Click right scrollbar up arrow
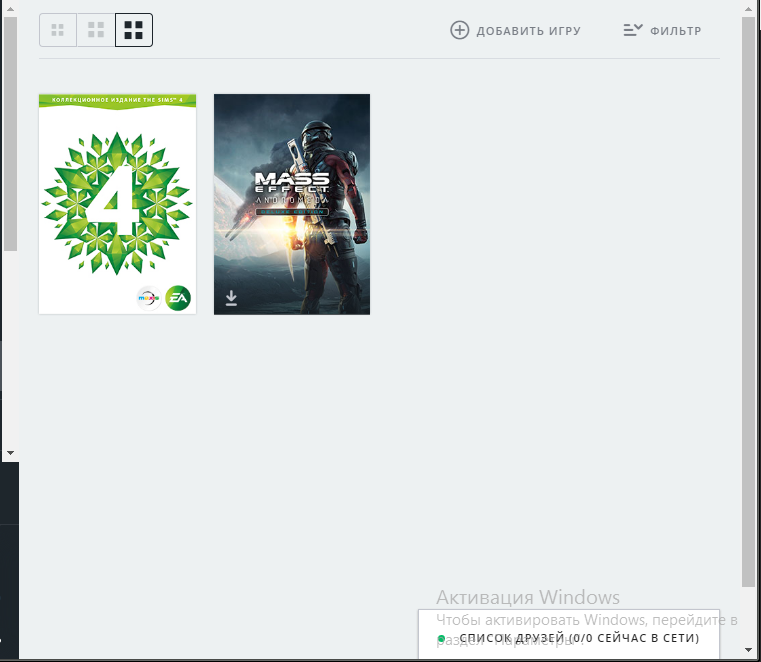The image size is (761, 662). (748, 8)
